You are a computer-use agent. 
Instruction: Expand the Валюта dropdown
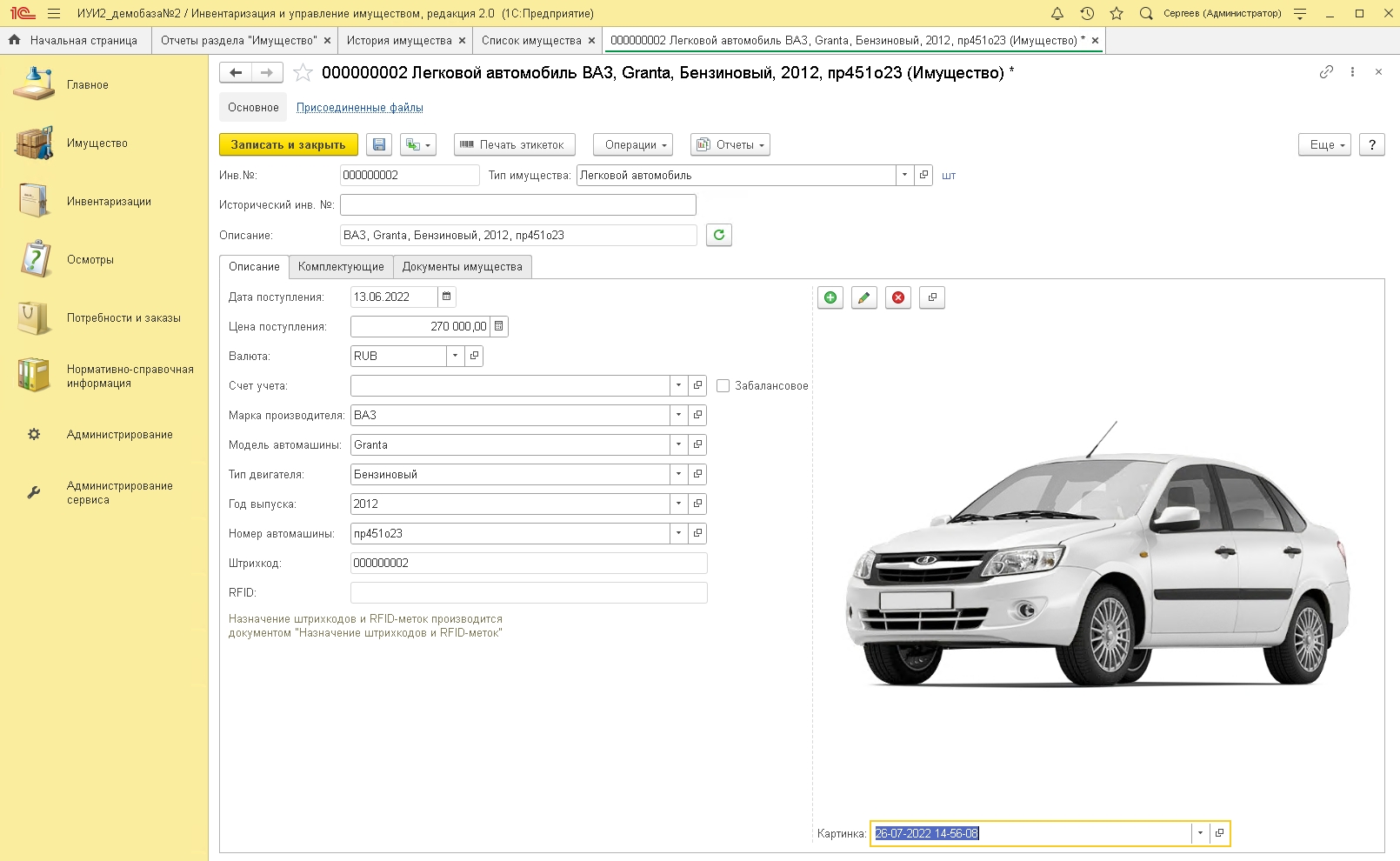click(x=455, y=356)
